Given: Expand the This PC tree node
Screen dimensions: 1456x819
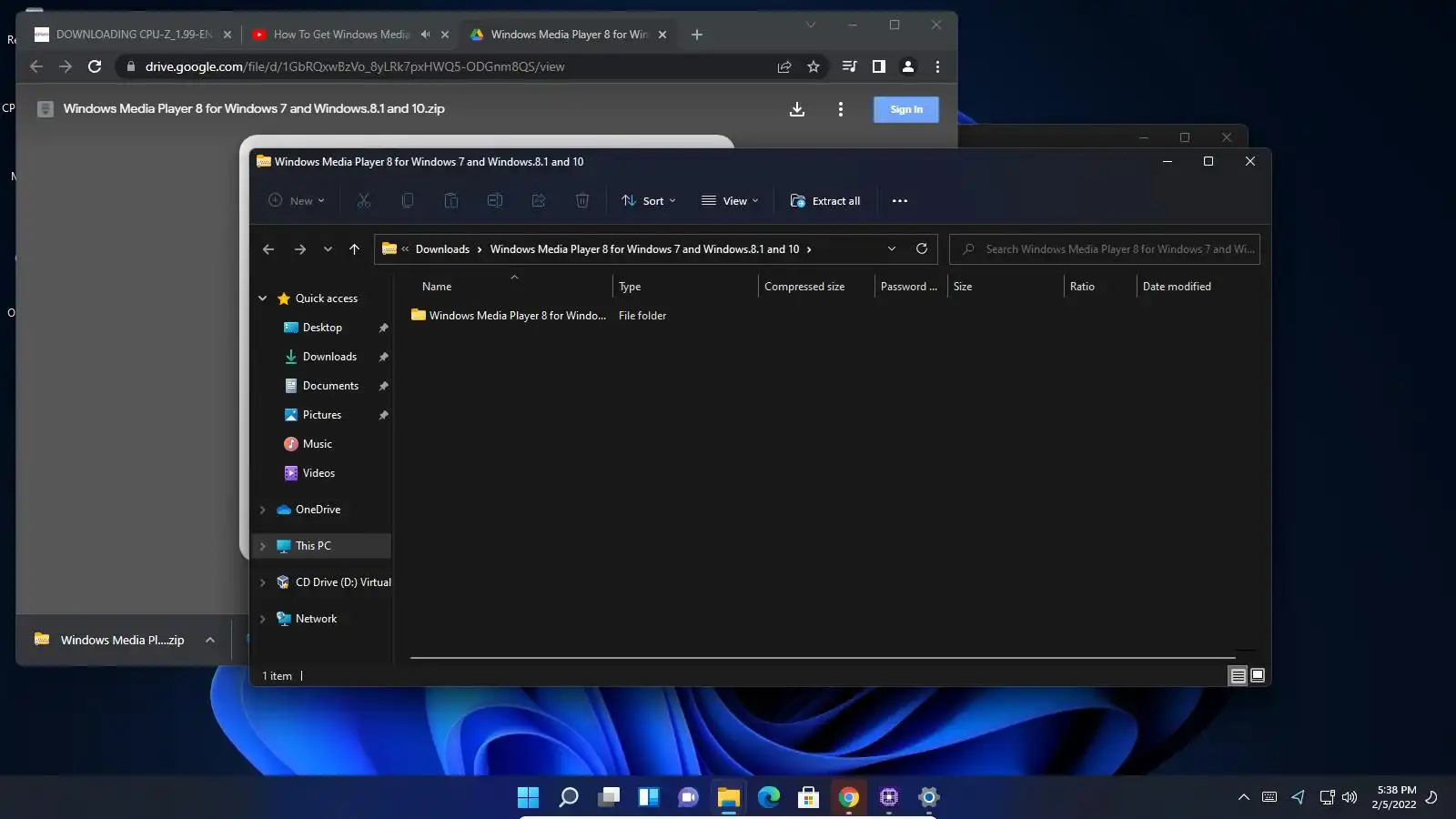Looking at the screenshot, I should 263,546.
